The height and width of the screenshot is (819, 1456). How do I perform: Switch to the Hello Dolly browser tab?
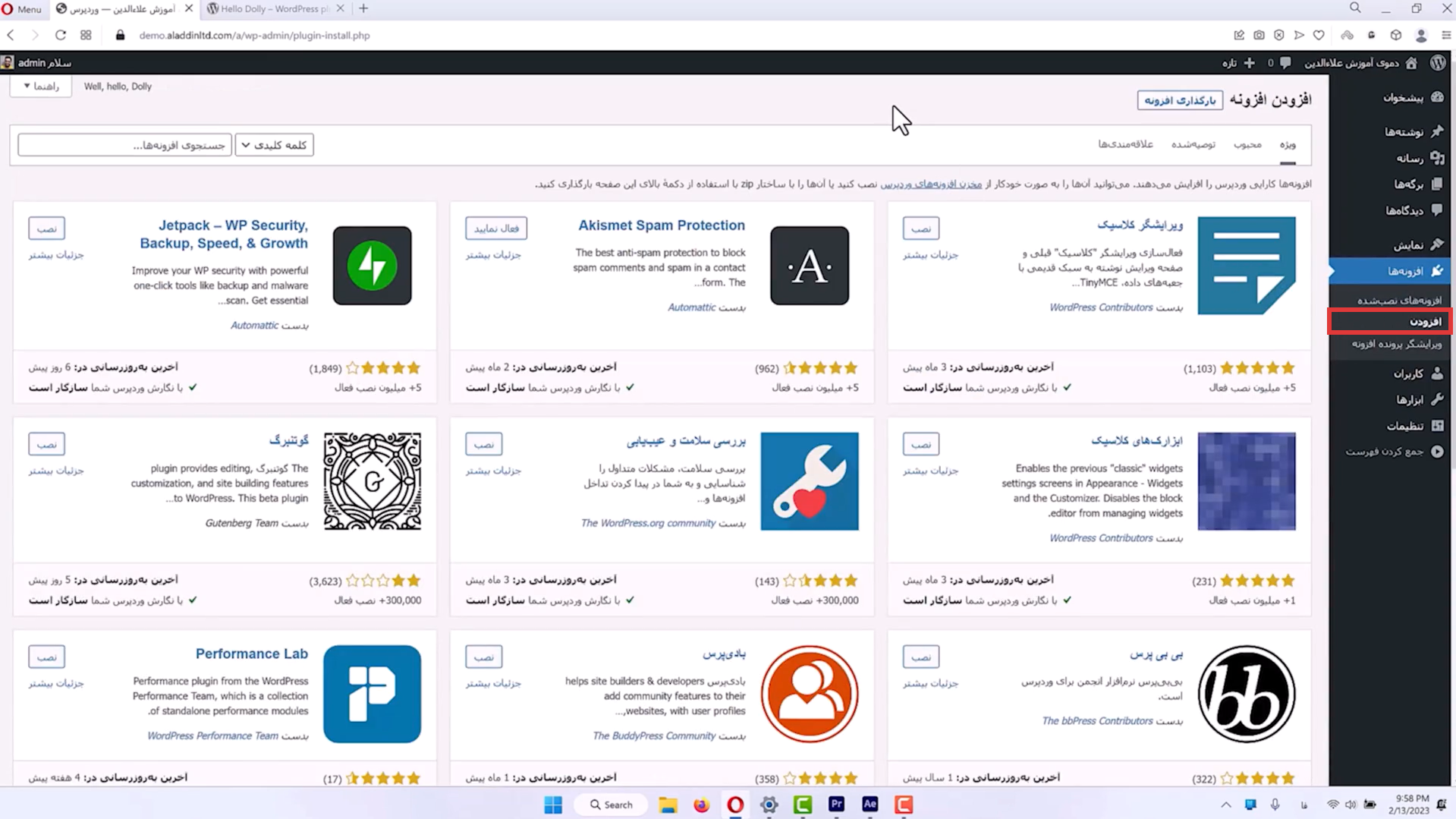click(x=275, y=9)
